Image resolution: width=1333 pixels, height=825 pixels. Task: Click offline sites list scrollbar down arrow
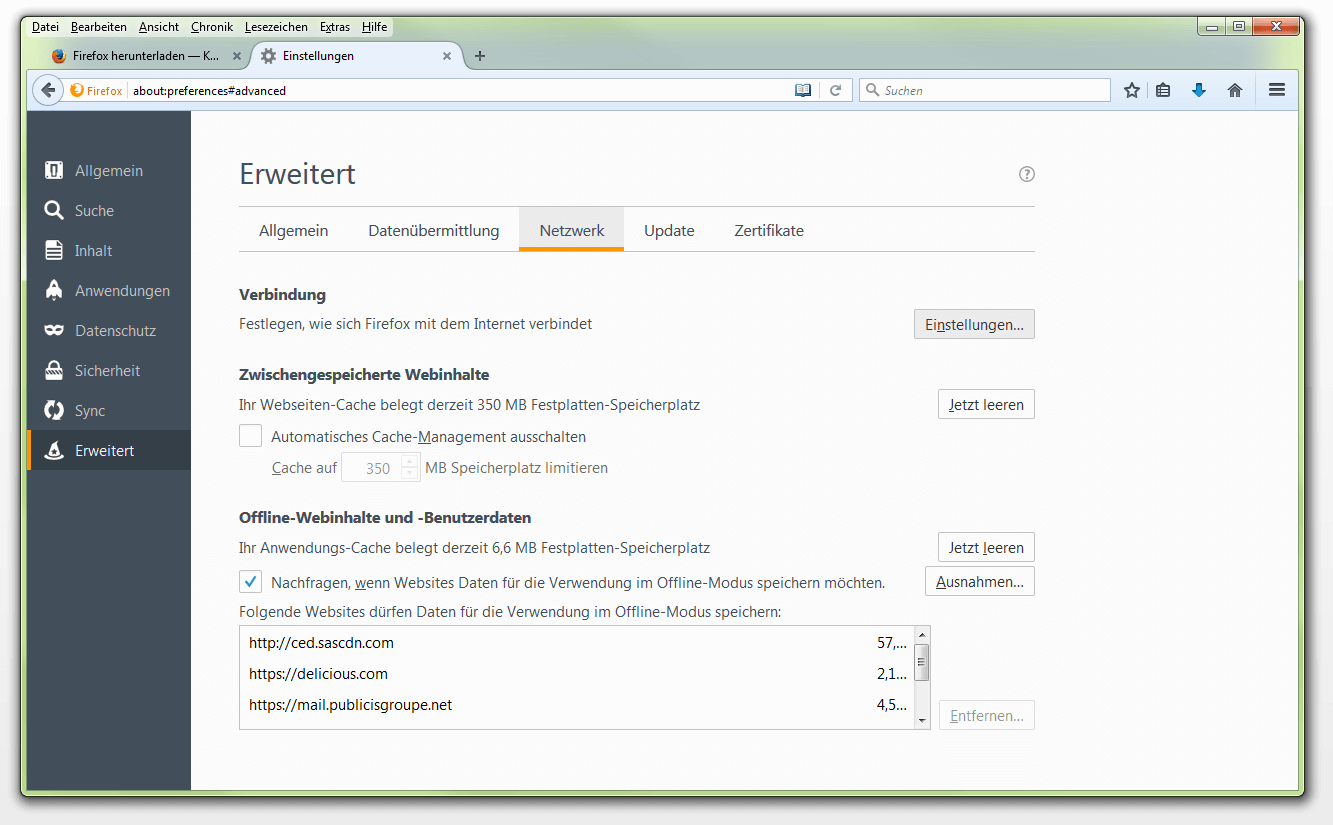[x=922, y=720]
